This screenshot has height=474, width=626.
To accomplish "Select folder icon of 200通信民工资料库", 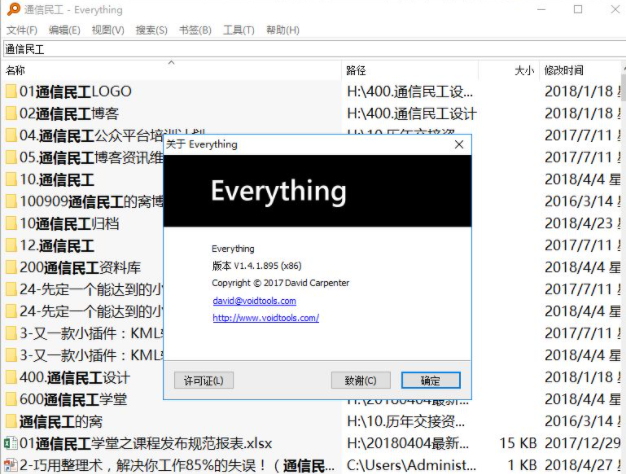I will [x=11, y=267].
